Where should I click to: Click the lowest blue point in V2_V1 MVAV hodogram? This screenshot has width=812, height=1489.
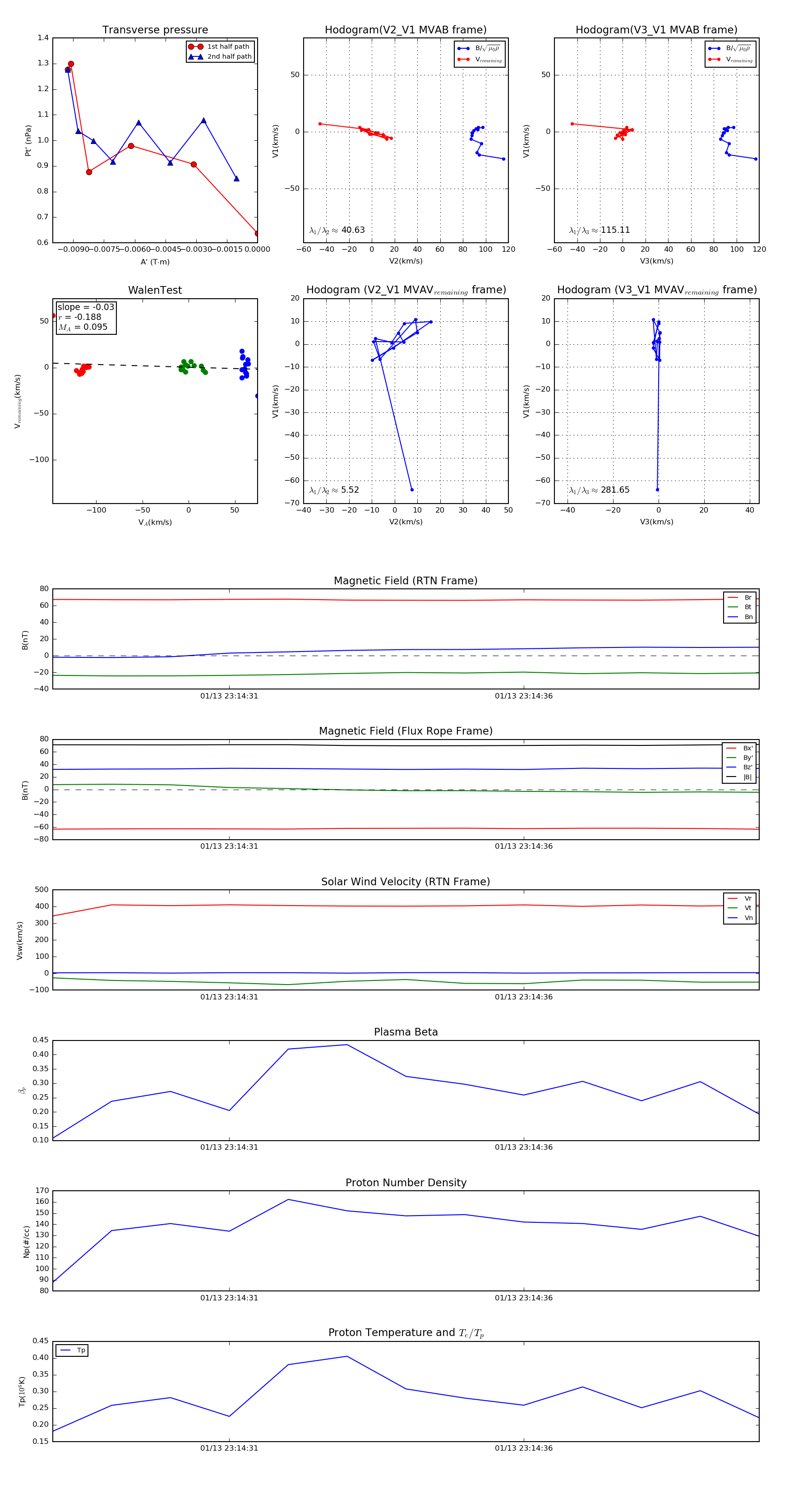412,490
